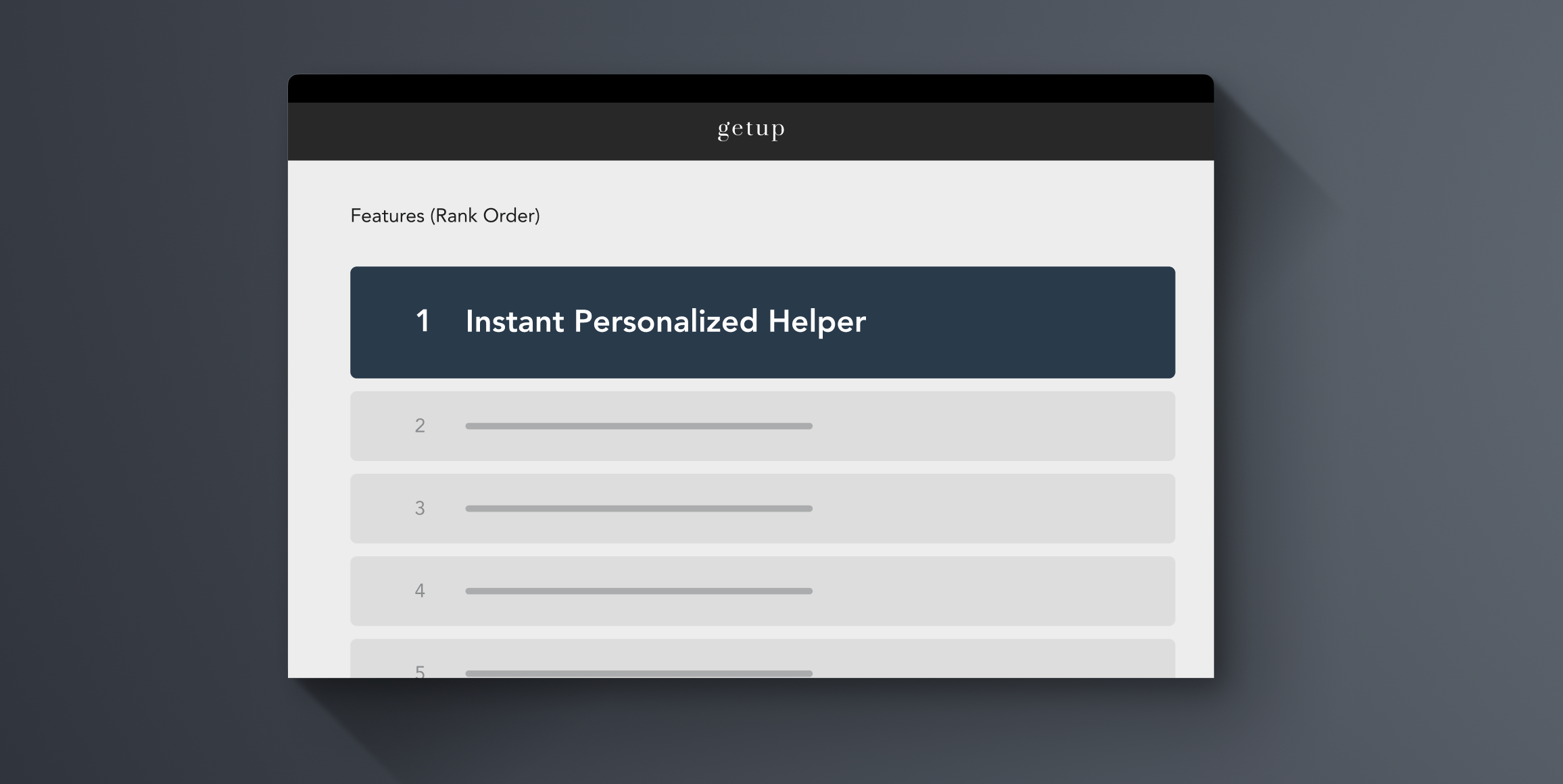Click the placeholder text bar in row 2
The width and height of the screenshot is (1563, 784).
point(639,426)
